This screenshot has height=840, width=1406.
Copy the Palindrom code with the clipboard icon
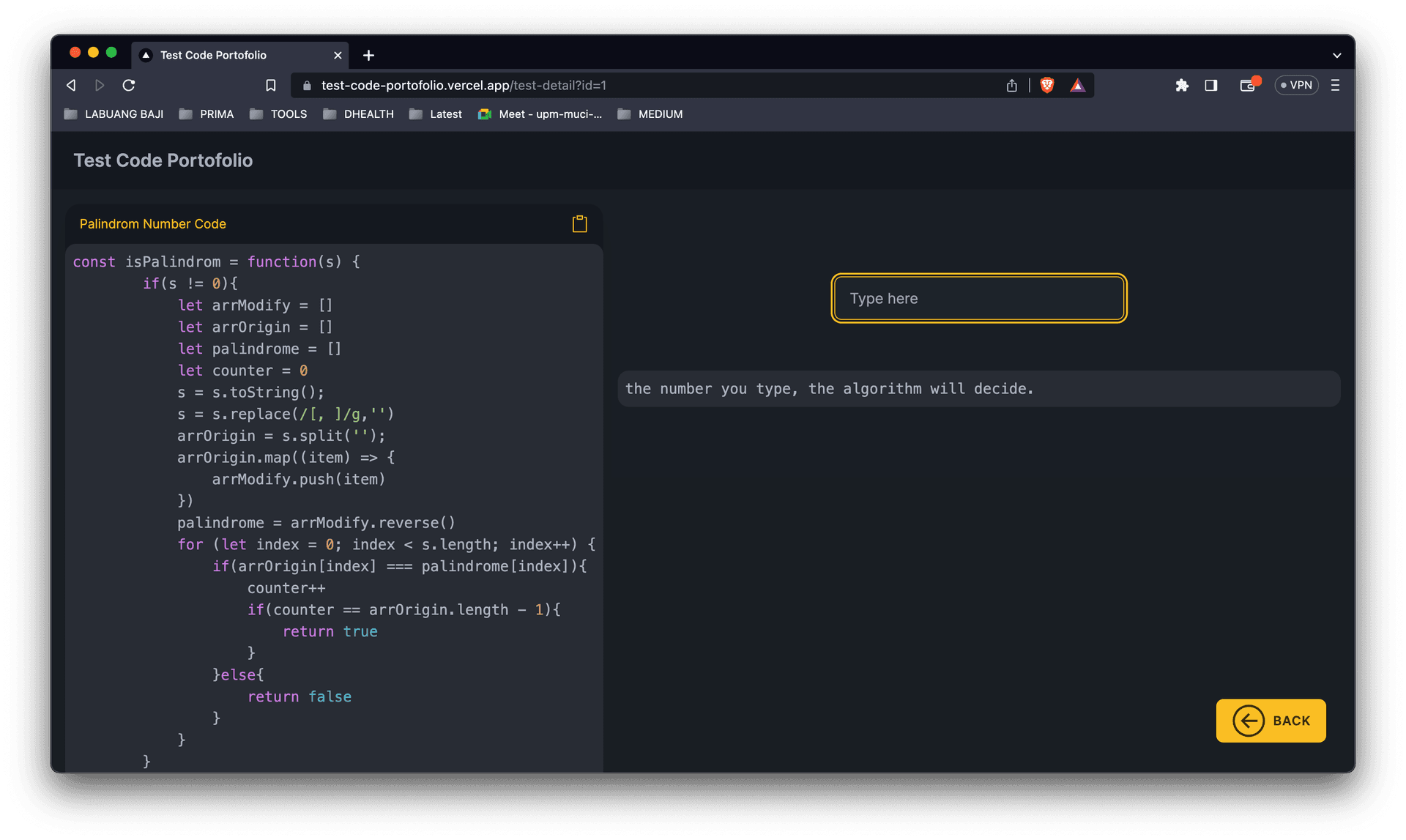point(579,224)
